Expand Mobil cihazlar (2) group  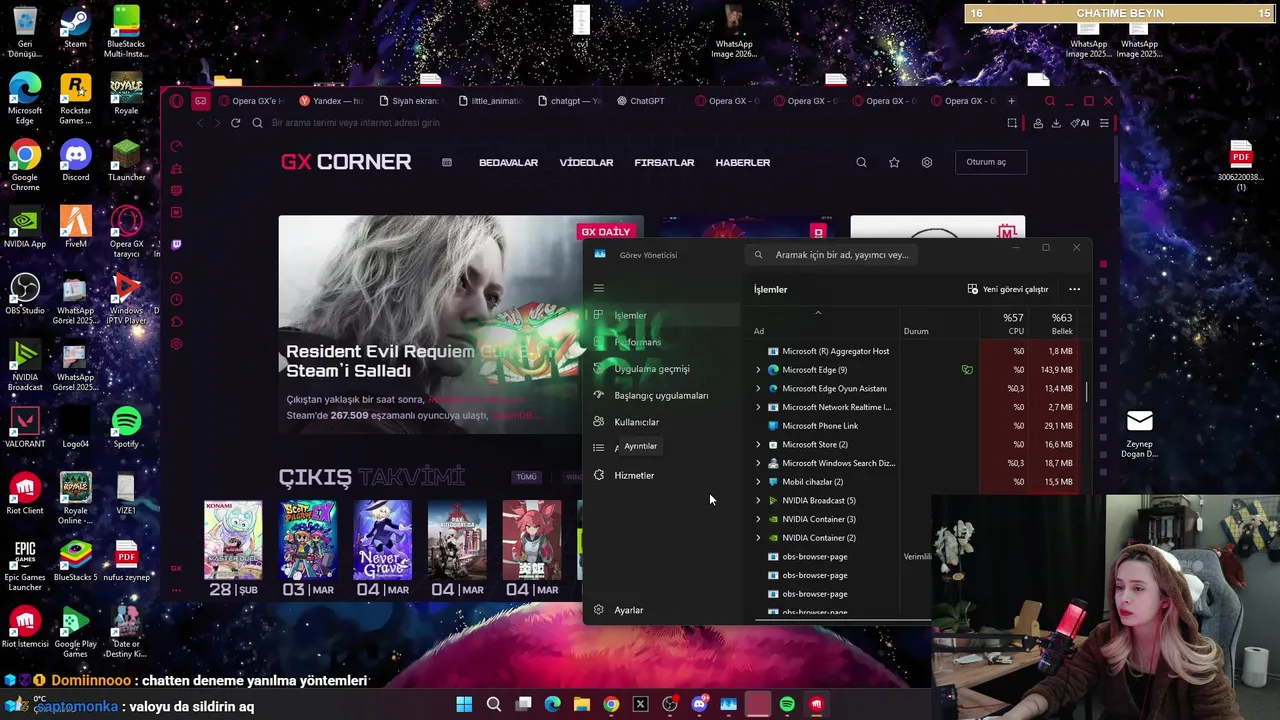[x=757, y=482]
